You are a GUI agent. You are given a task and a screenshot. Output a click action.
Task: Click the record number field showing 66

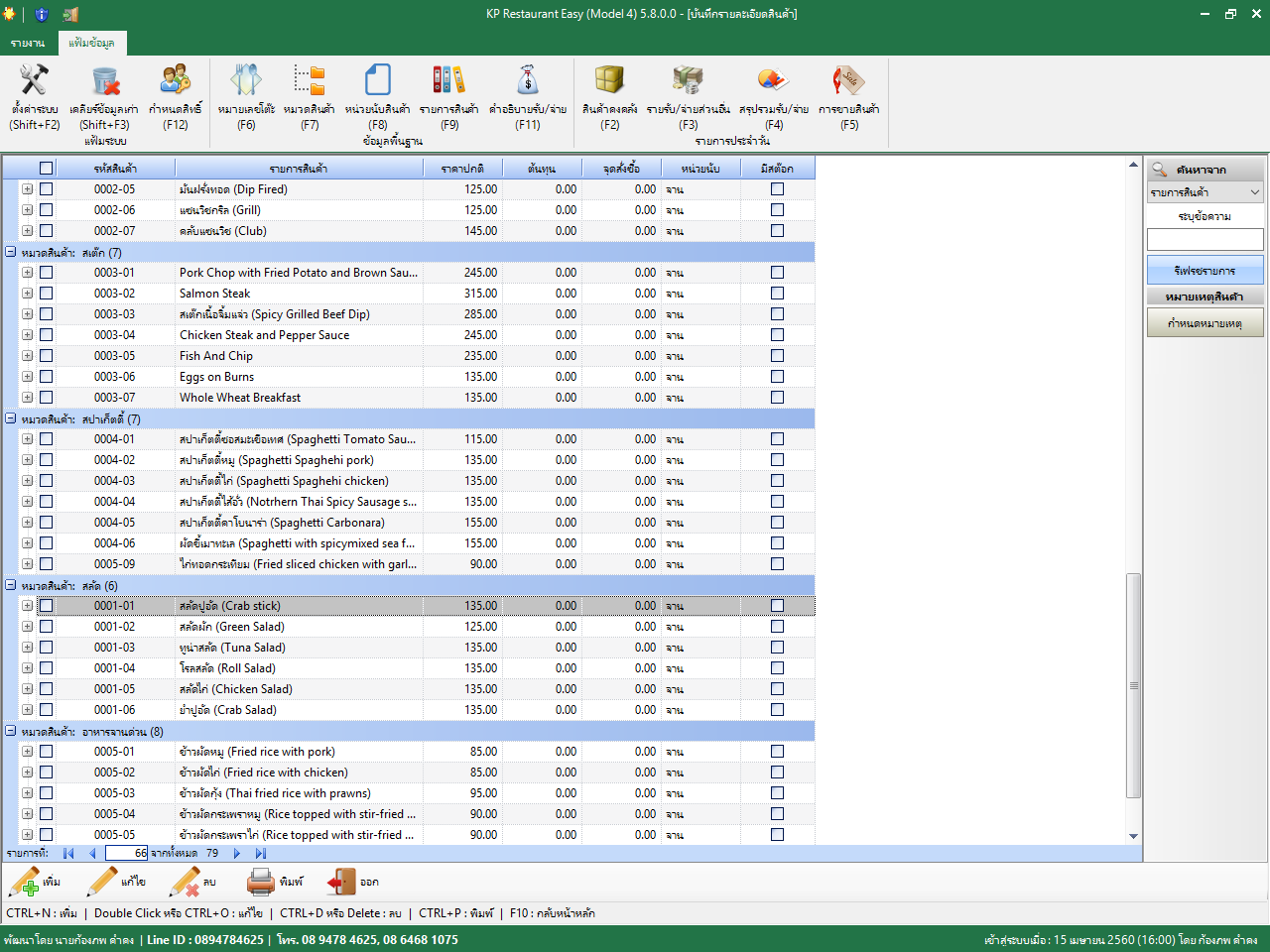127,853
